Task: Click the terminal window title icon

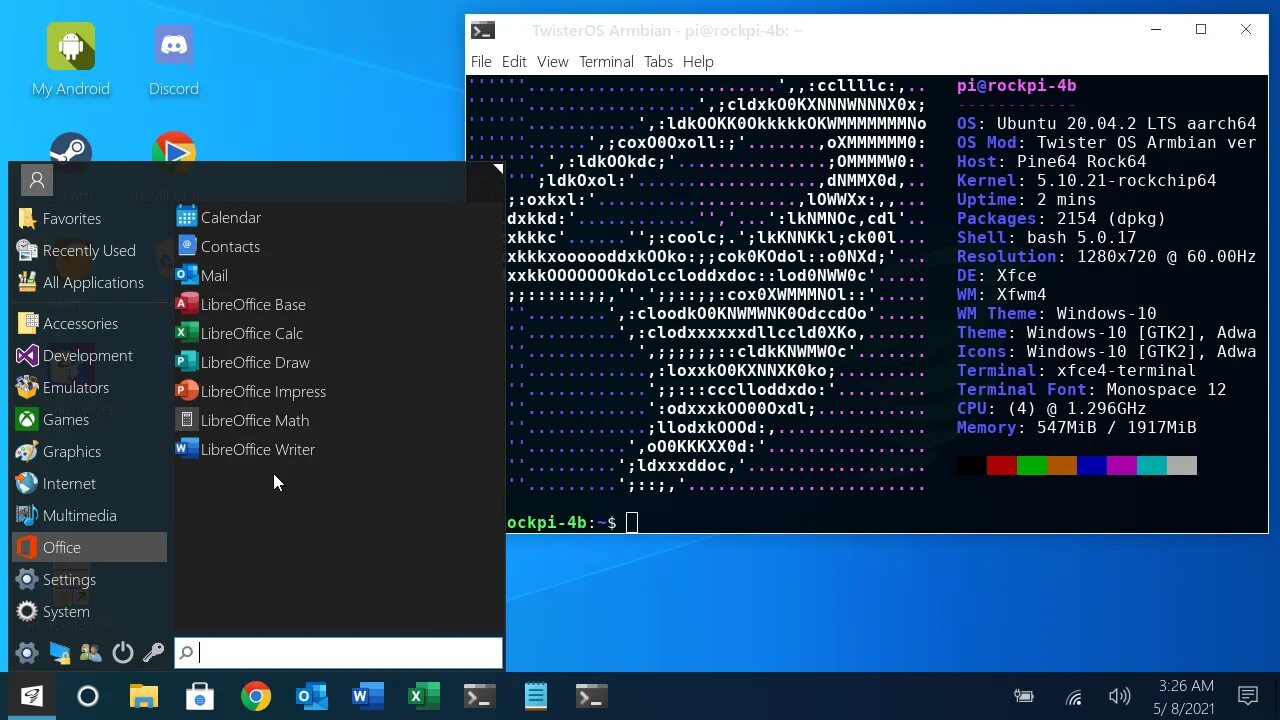Action: click(483, 30)
